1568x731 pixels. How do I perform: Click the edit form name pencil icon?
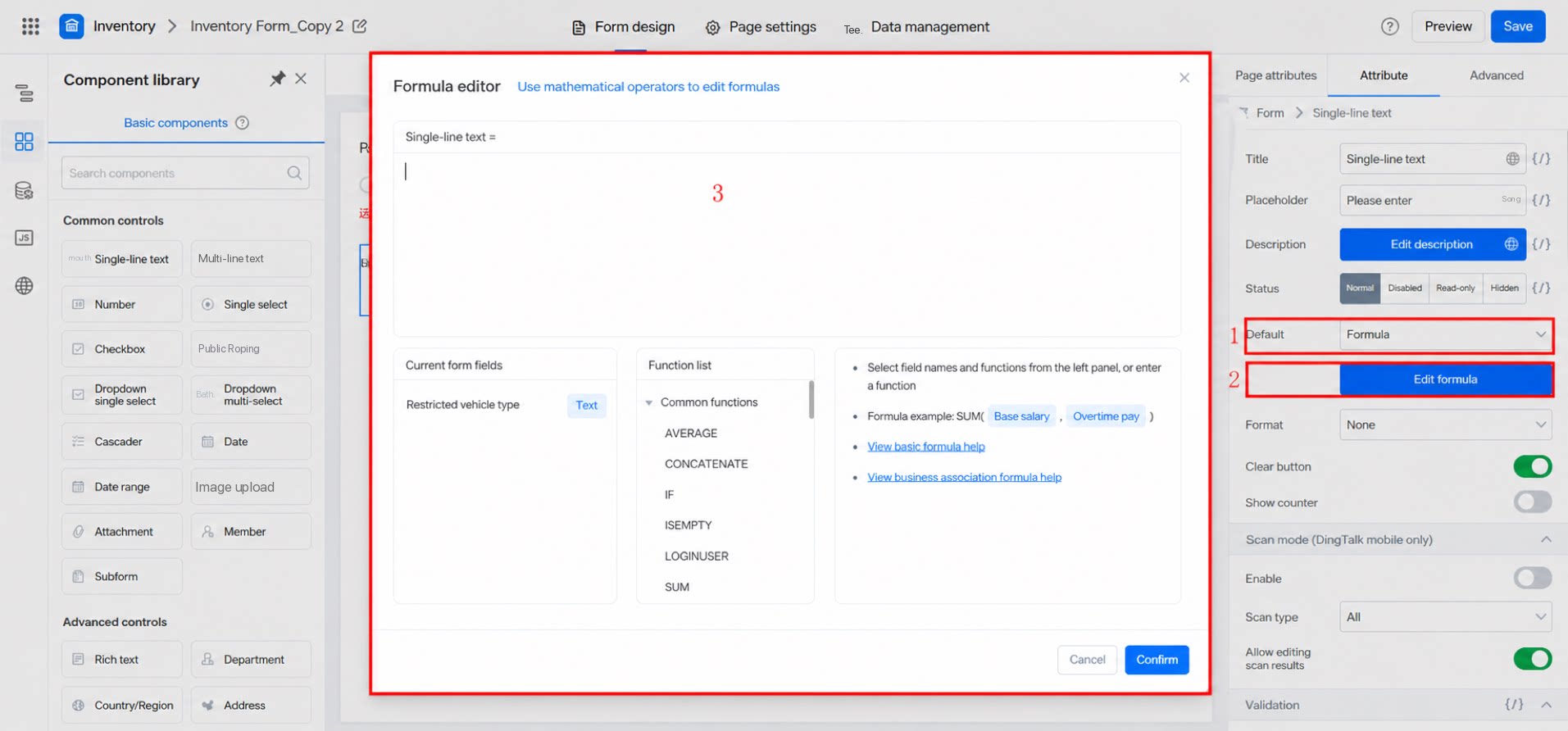(x=359, y=26)
